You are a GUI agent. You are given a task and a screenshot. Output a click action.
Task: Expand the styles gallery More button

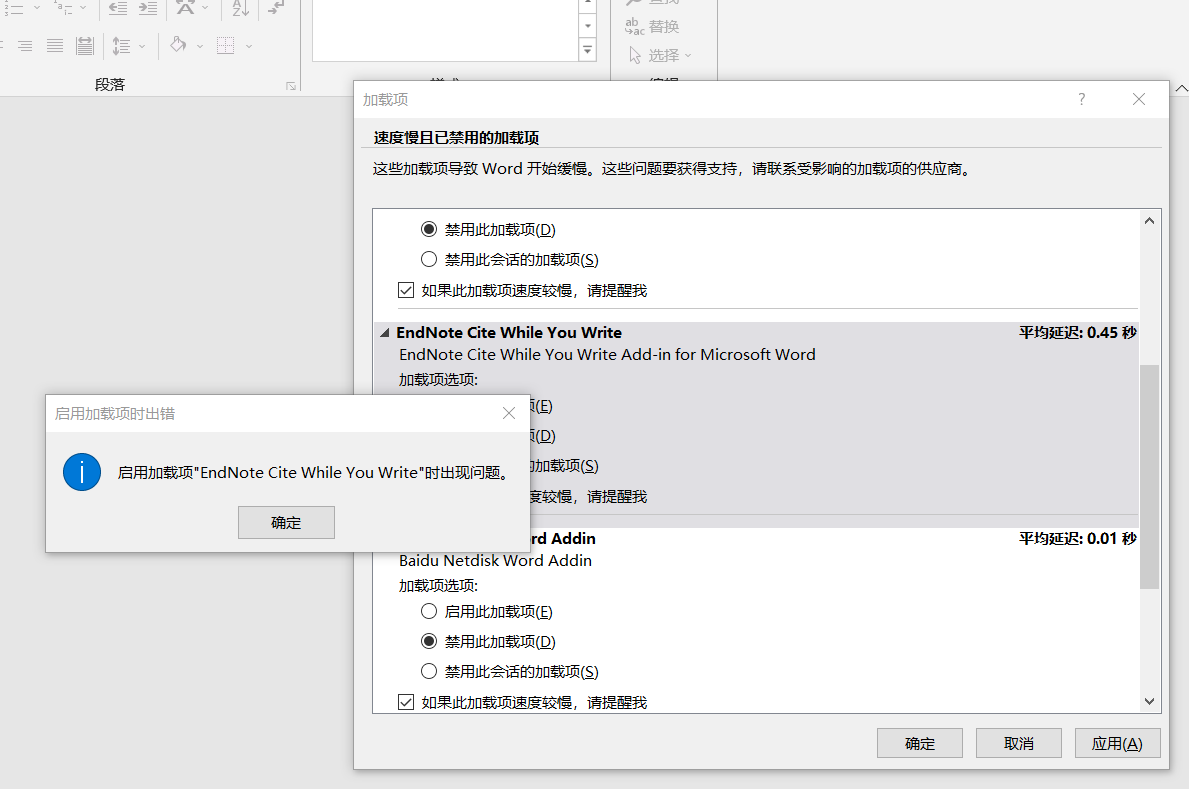coord(588,50)
